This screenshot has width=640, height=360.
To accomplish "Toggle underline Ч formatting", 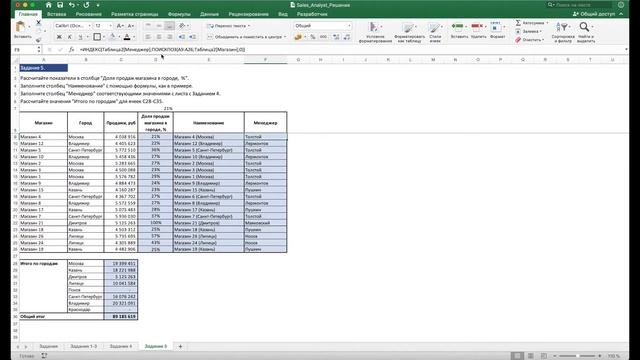I will point(80,37).
